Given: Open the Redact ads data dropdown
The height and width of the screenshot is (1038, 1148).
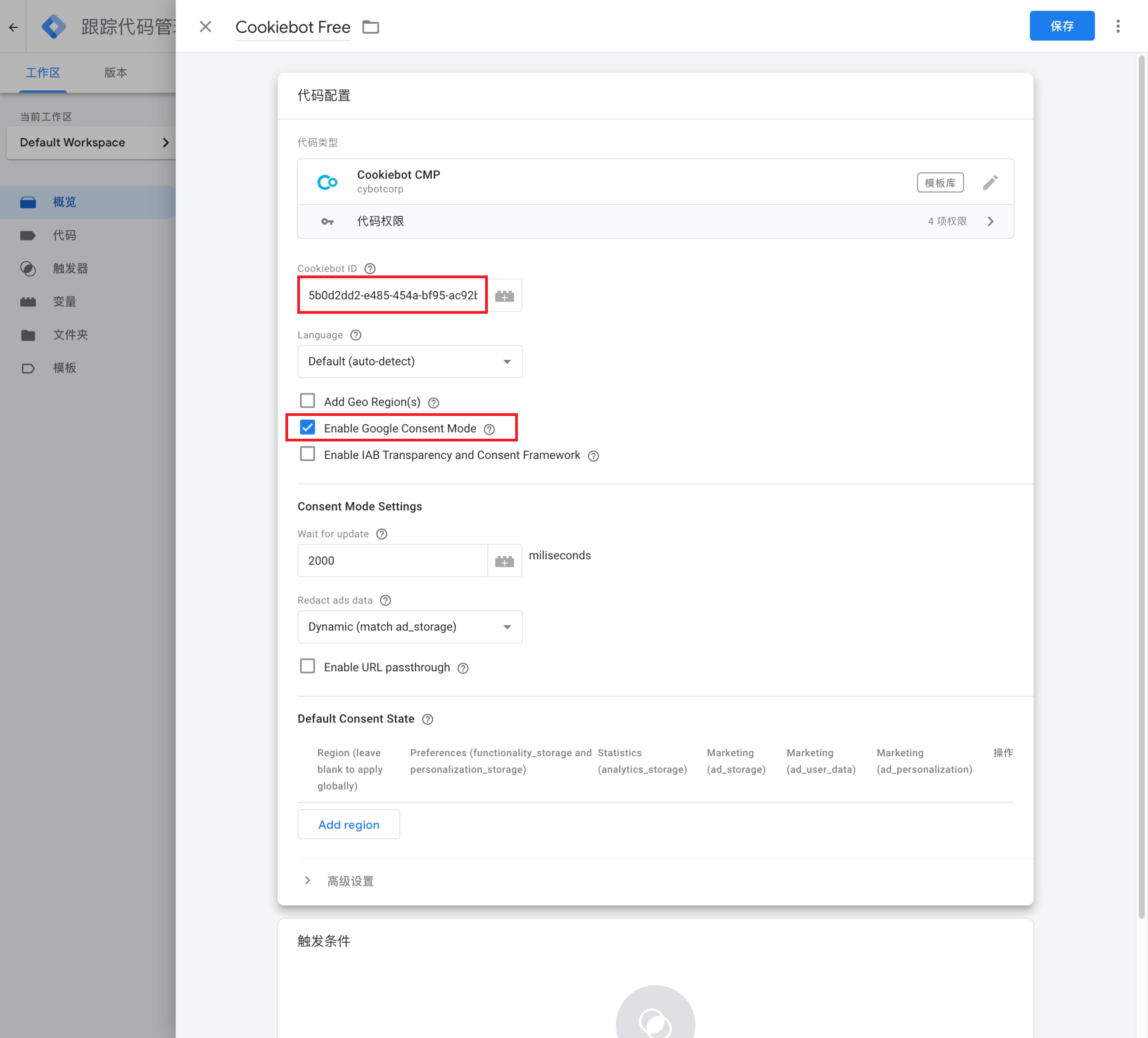Looking at the screenshot, I should 409,627.
